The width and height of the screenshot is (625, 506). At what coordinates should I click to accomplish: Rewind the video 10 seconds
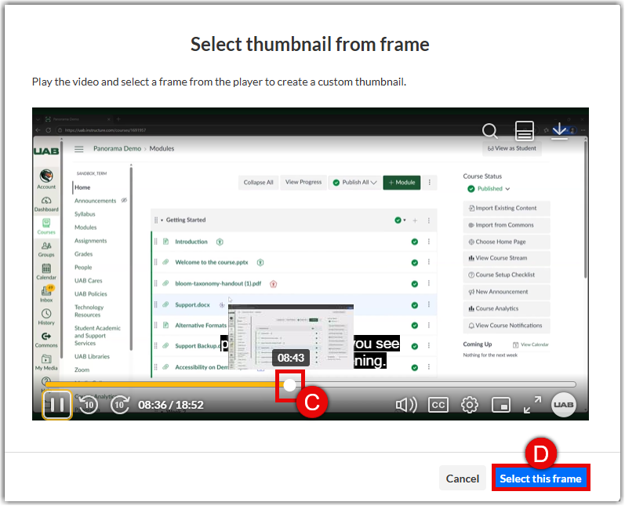tap(88, 405)
